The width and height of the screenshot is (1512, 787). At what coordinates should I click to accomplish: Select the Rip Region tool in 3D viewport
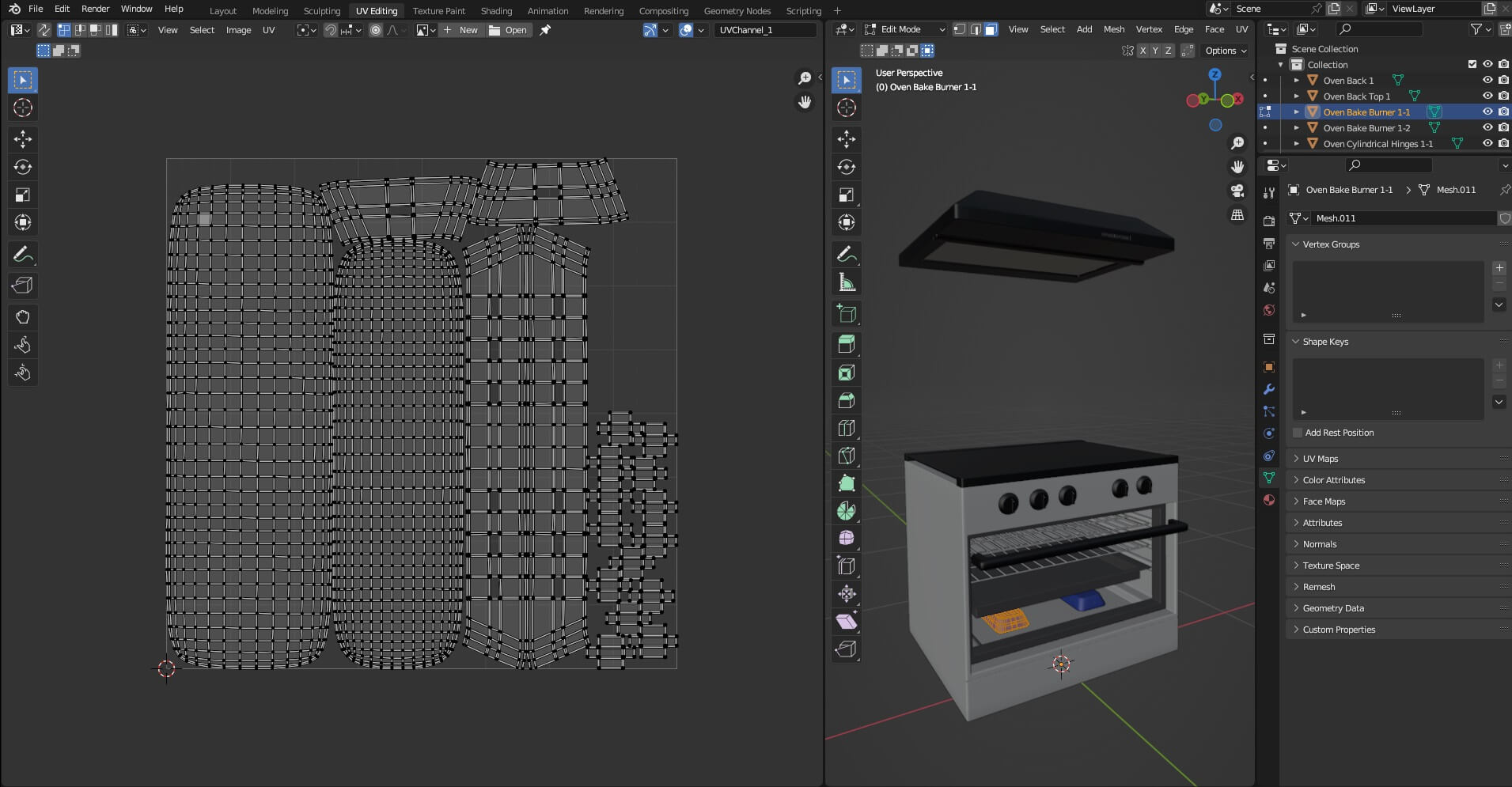(847, 649)
